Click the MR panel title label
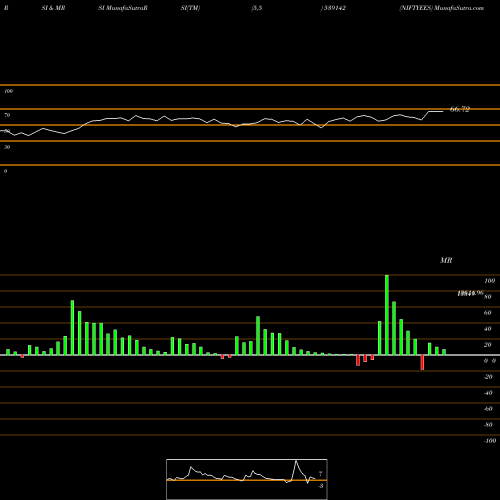Screen dimensions: 500x500 446,260
